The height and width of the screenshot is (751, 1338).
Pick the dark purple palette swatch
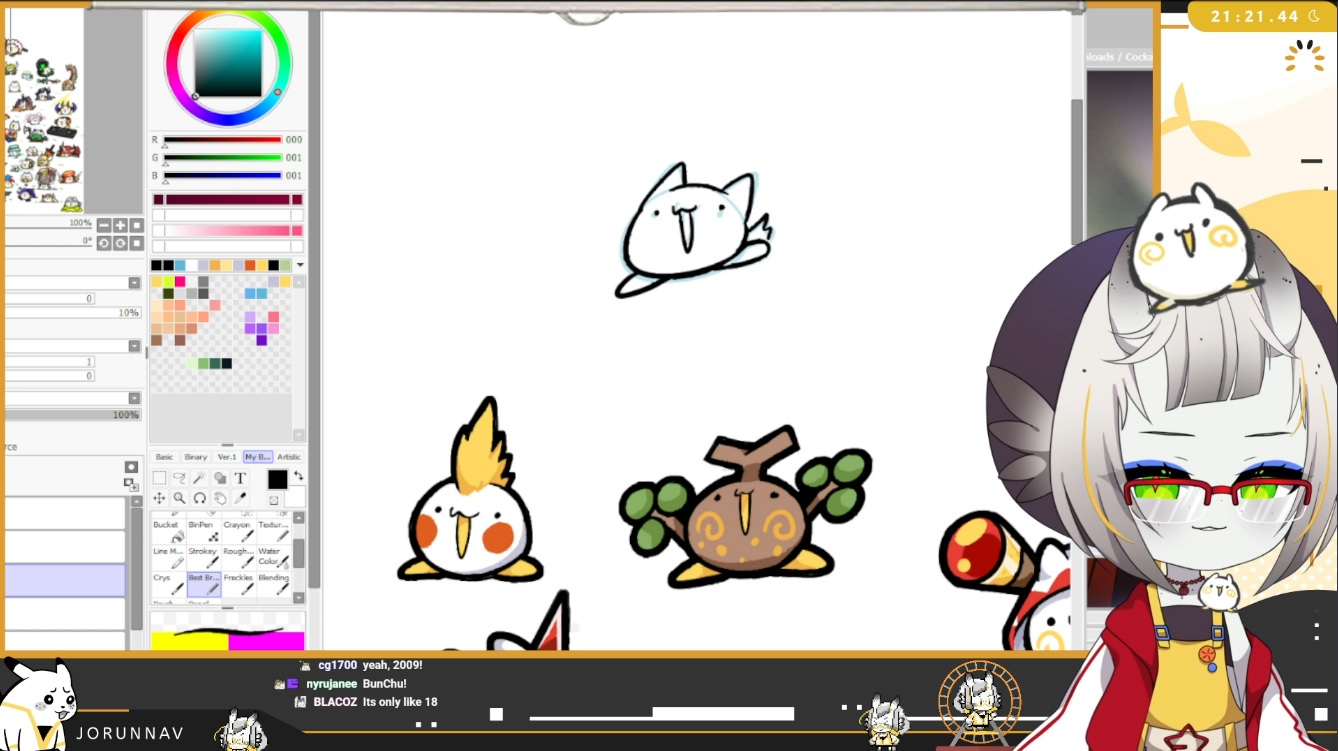(261, 340)
